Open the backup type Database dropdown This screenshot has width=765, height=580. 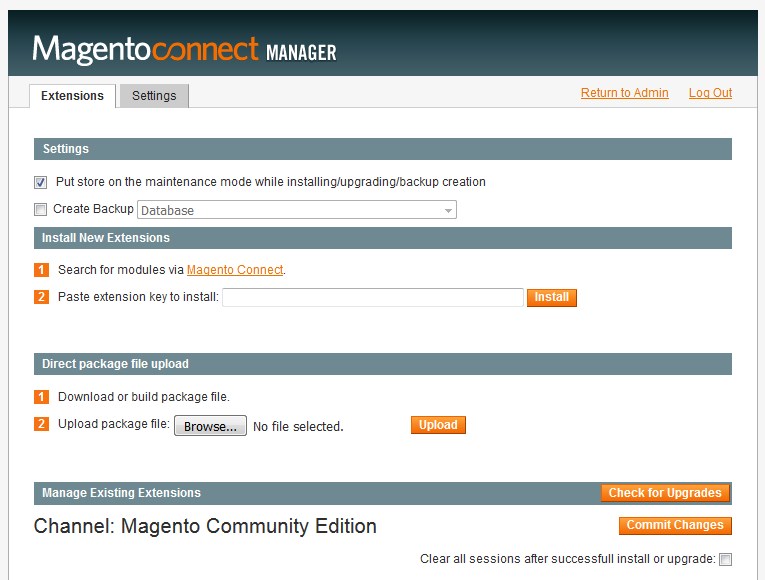pos(297,210)
